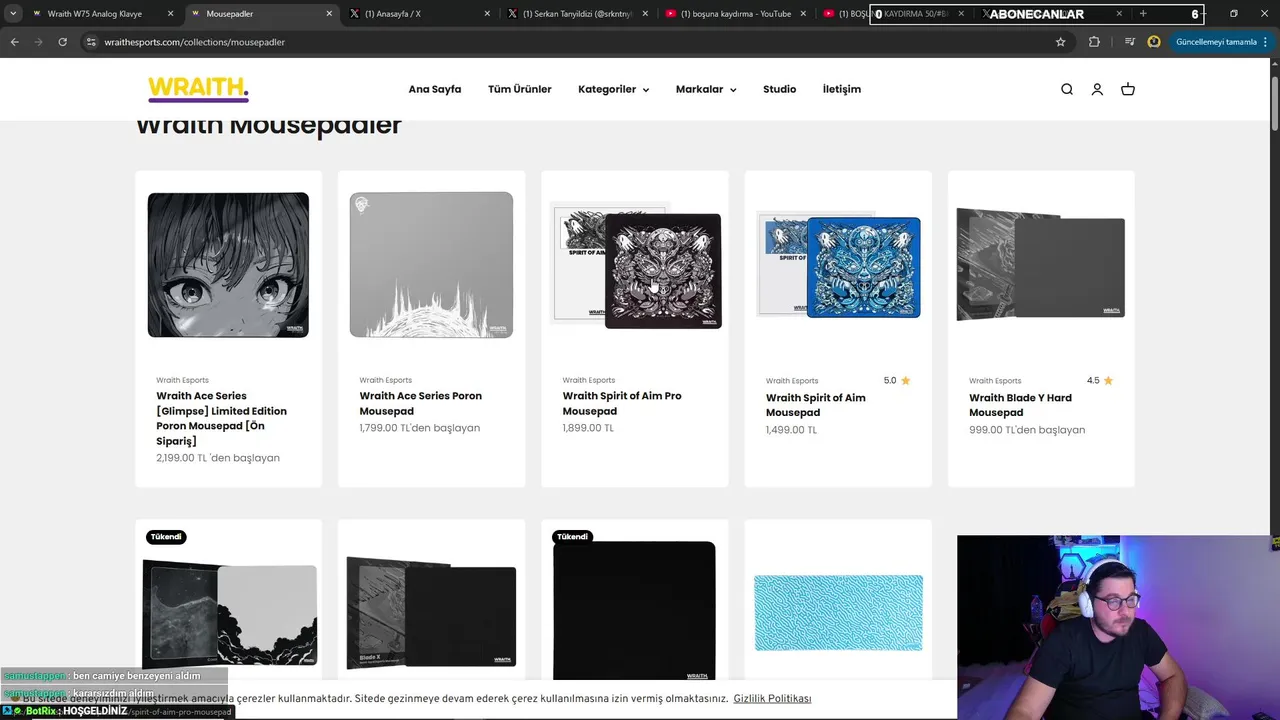Reload the page
Viewport: 1280px width, 720px height.
(x=62, y=42)
